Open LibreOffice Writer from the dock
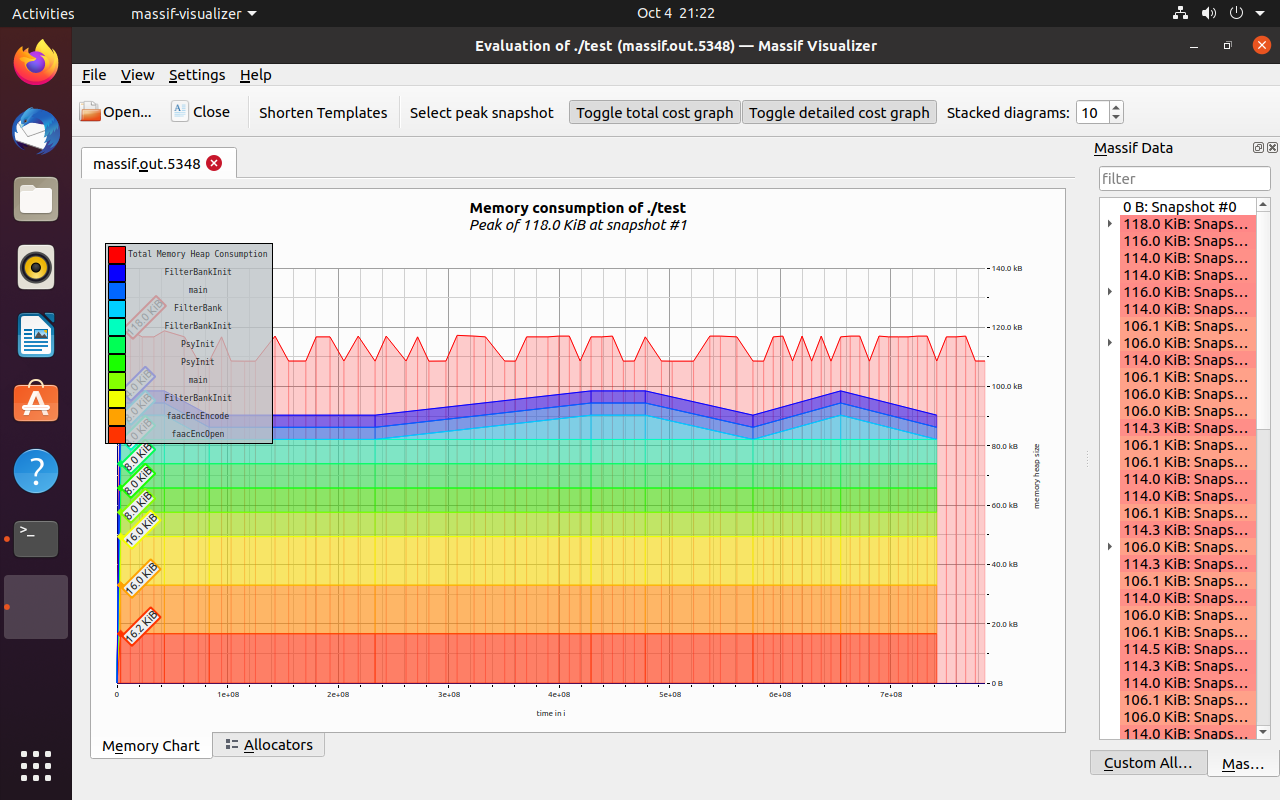 point(36,335)
